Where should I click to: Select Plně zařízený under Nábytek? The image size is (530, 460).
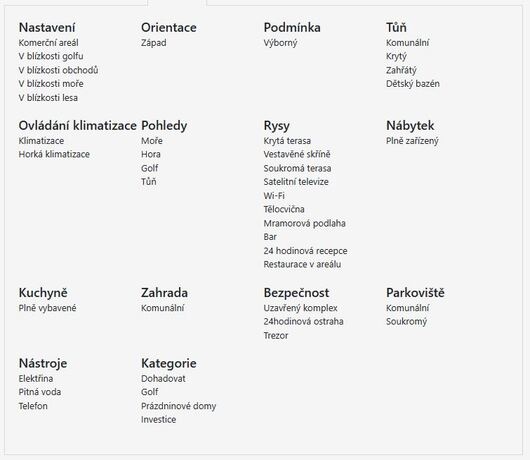[412, 141]
